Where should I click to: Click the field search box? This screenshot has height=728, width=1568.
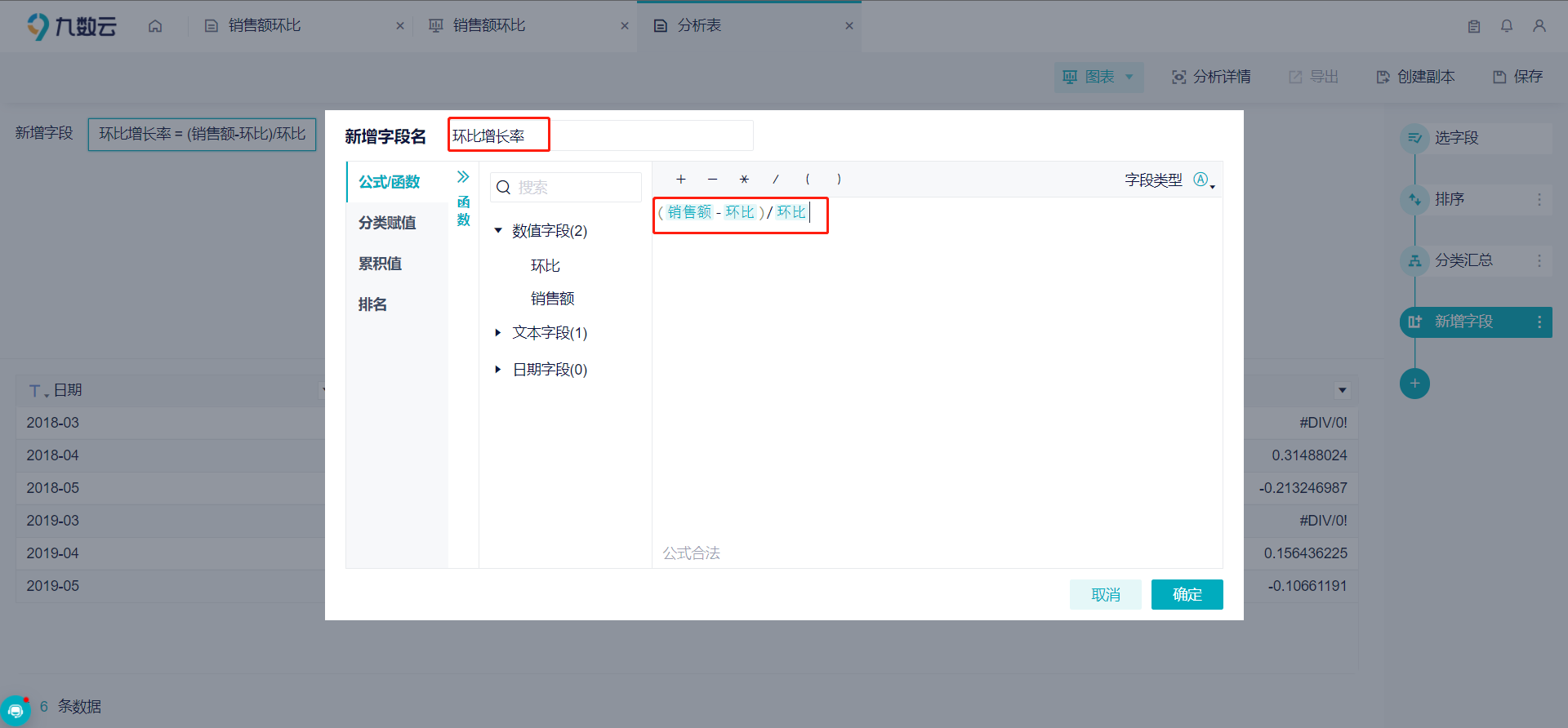[566, 188]
